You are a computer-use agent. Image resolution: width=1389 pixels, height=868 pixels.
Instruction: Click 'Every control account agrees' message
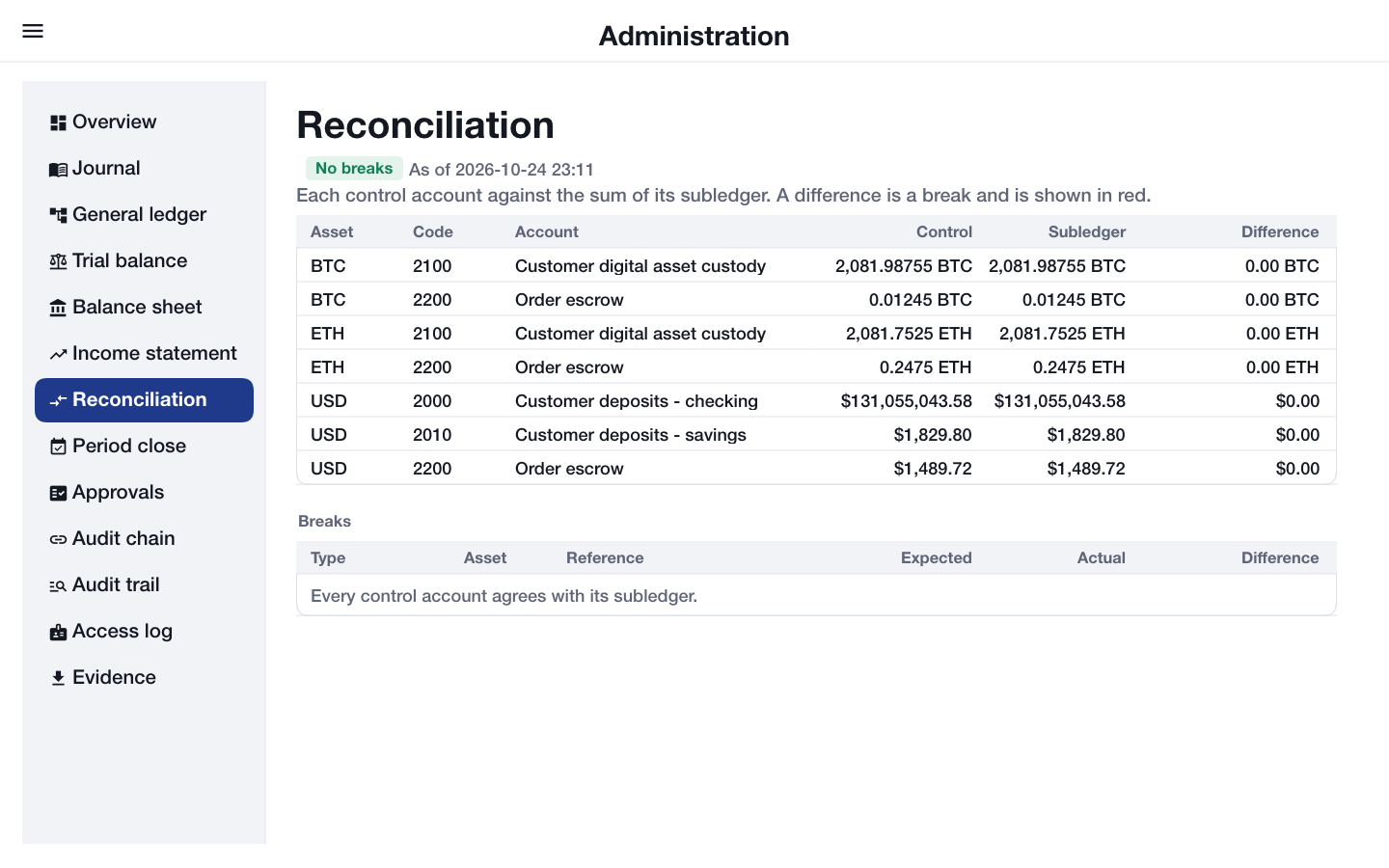coord(504,596)
